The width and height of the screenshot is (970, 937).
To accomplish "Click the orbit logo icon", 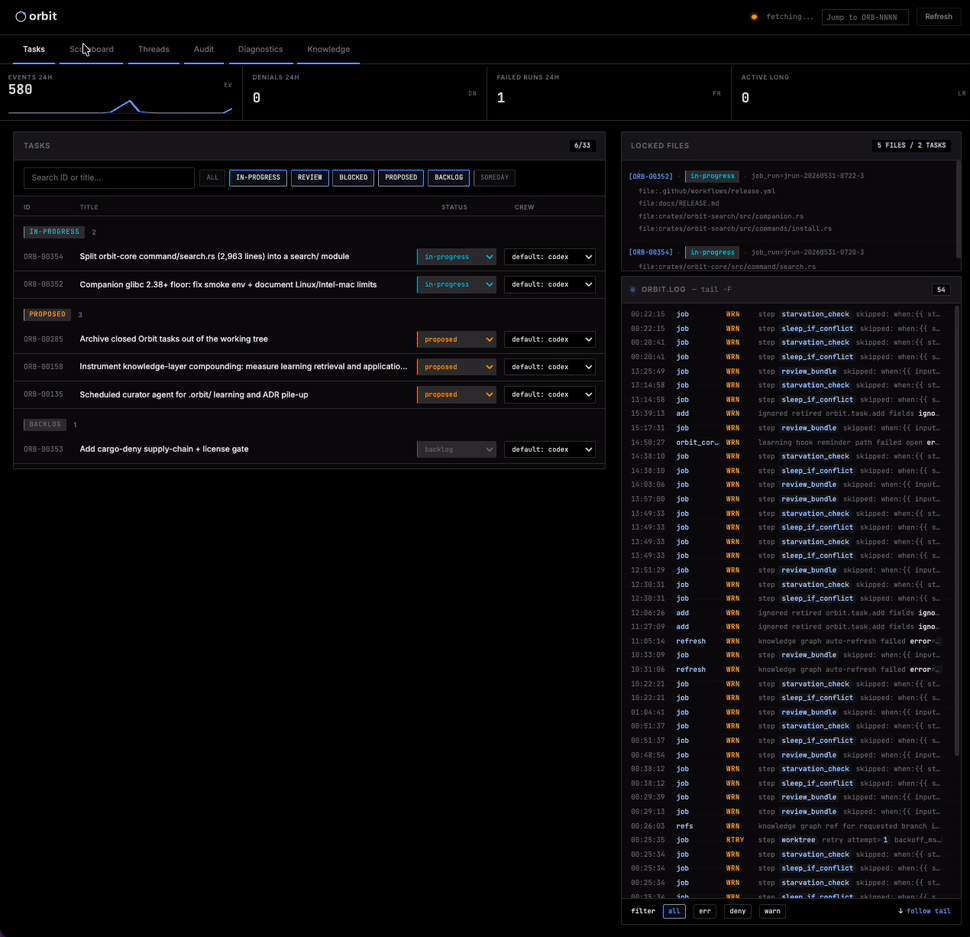I will click(20, 17).
